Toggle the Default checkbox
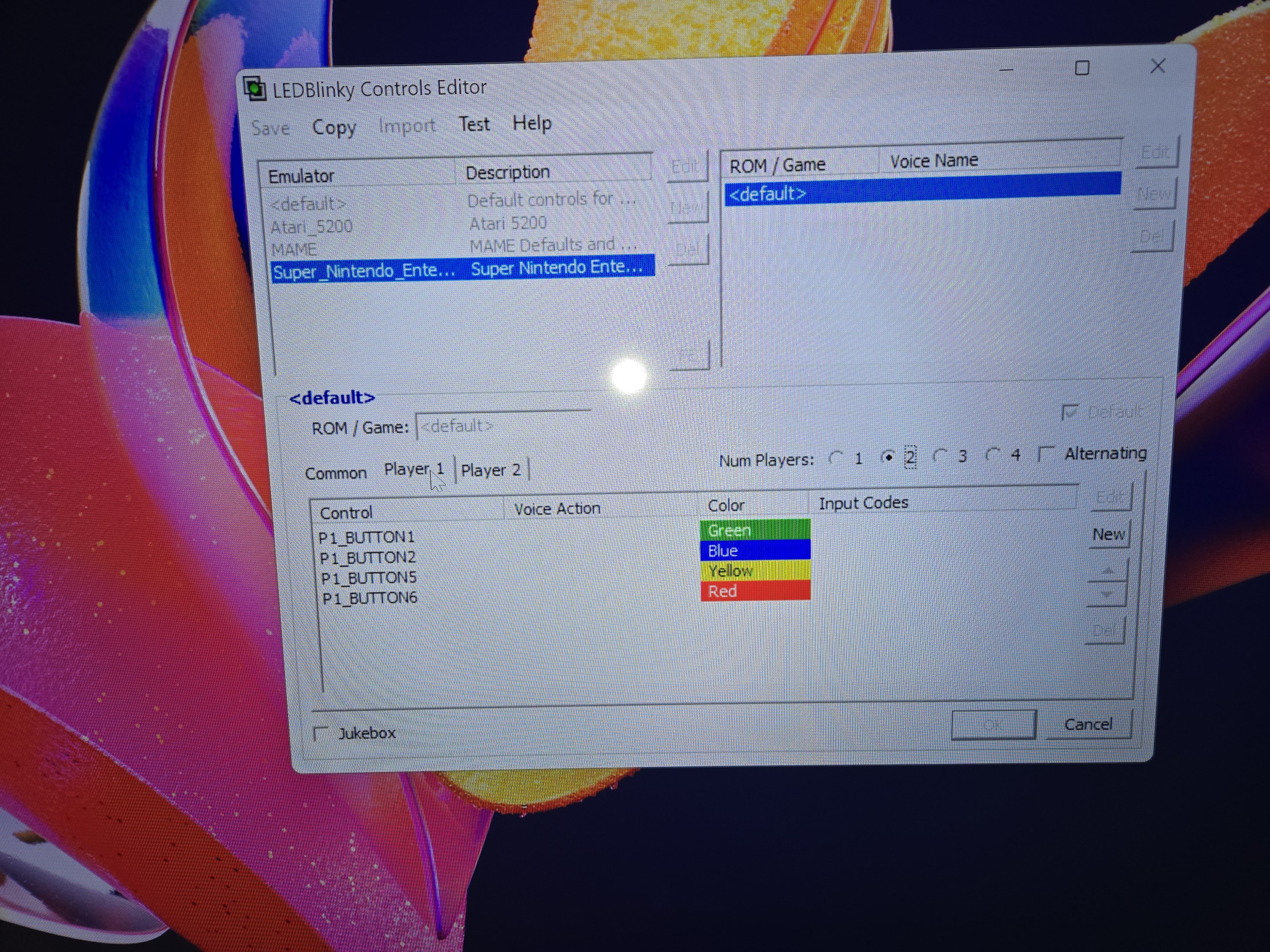 1070,412
